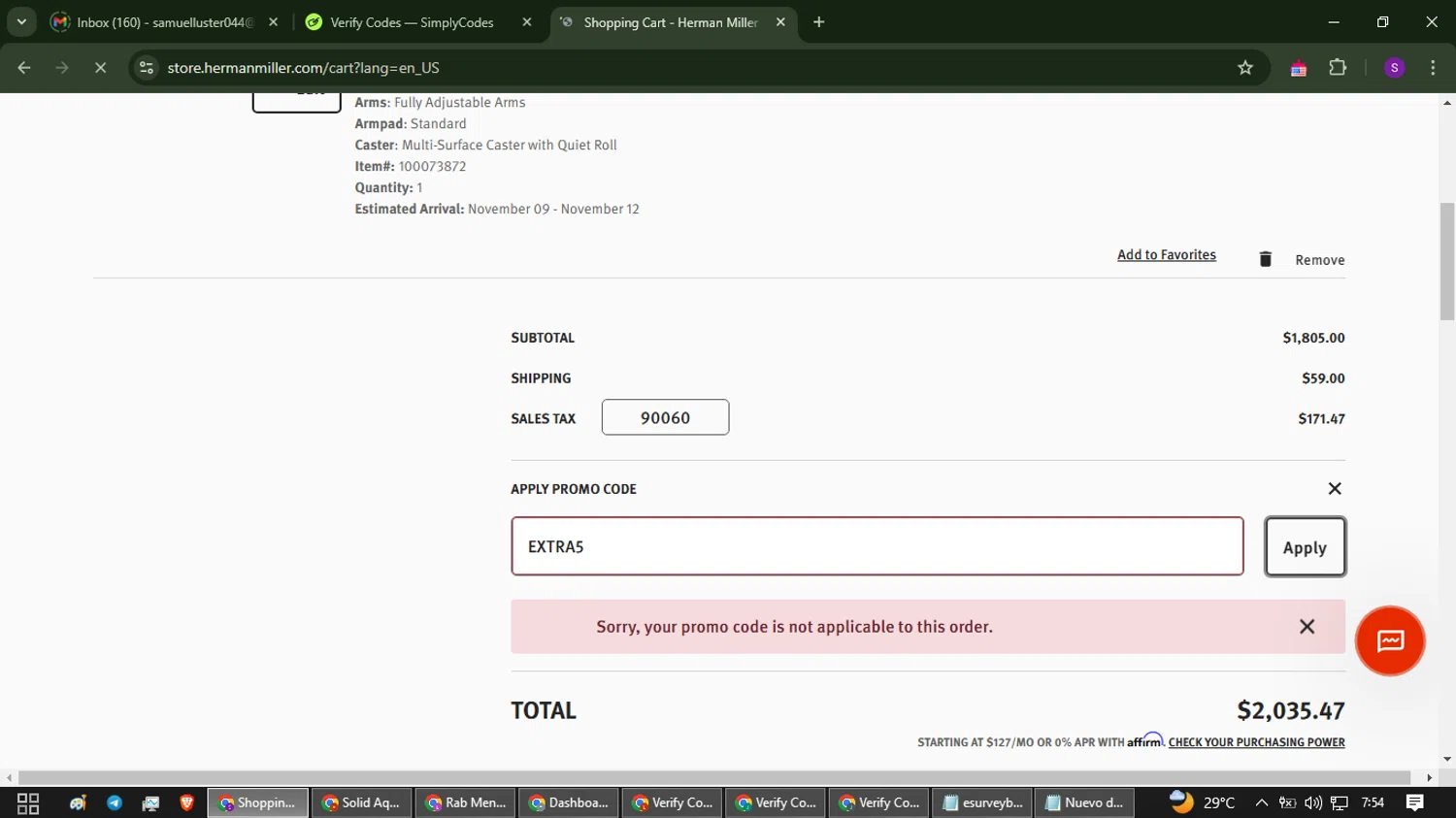
Task: Click the Affirm logo
Action: point(1145,740)
